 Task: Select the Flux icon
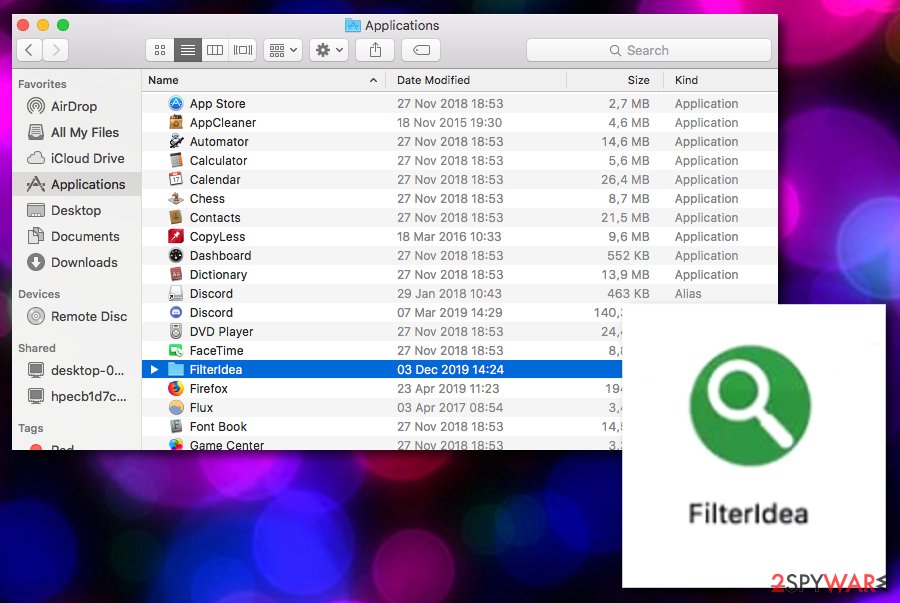pyautogui.click(x=176, y=407)
